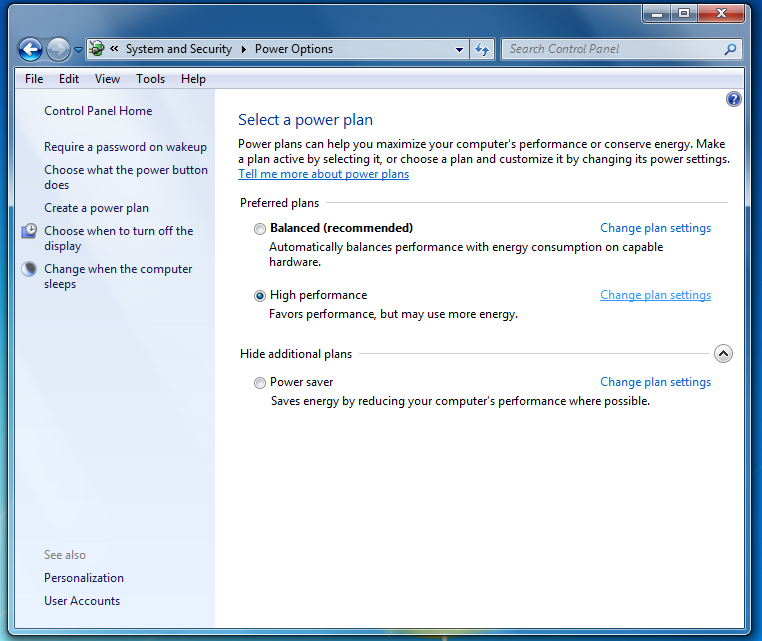The height and width of the screenshot is (641, 762).
Task: Click the 'Select a power plan' heading
Action: (305, 120)
